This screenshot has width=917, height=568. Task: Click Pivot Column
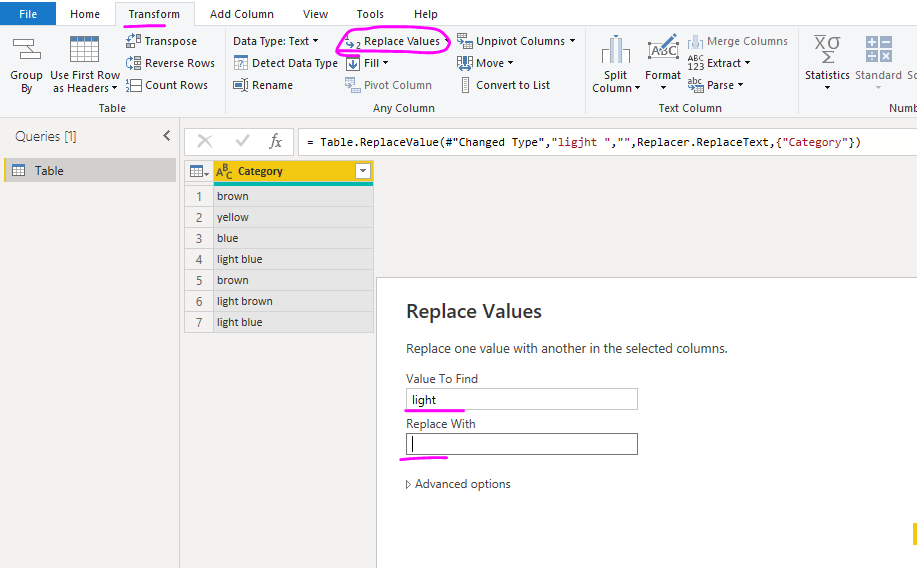pos(388,85)
